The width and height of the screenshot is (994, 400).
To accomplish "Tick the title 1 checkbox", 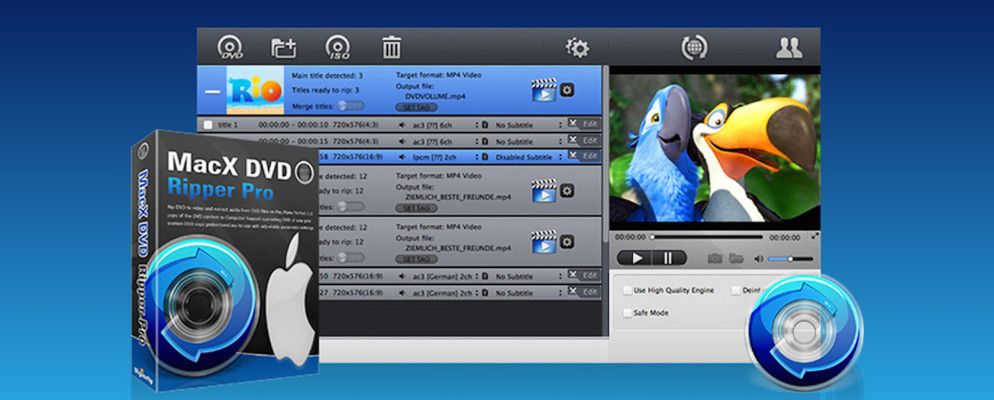I will [x=208, y=125].
